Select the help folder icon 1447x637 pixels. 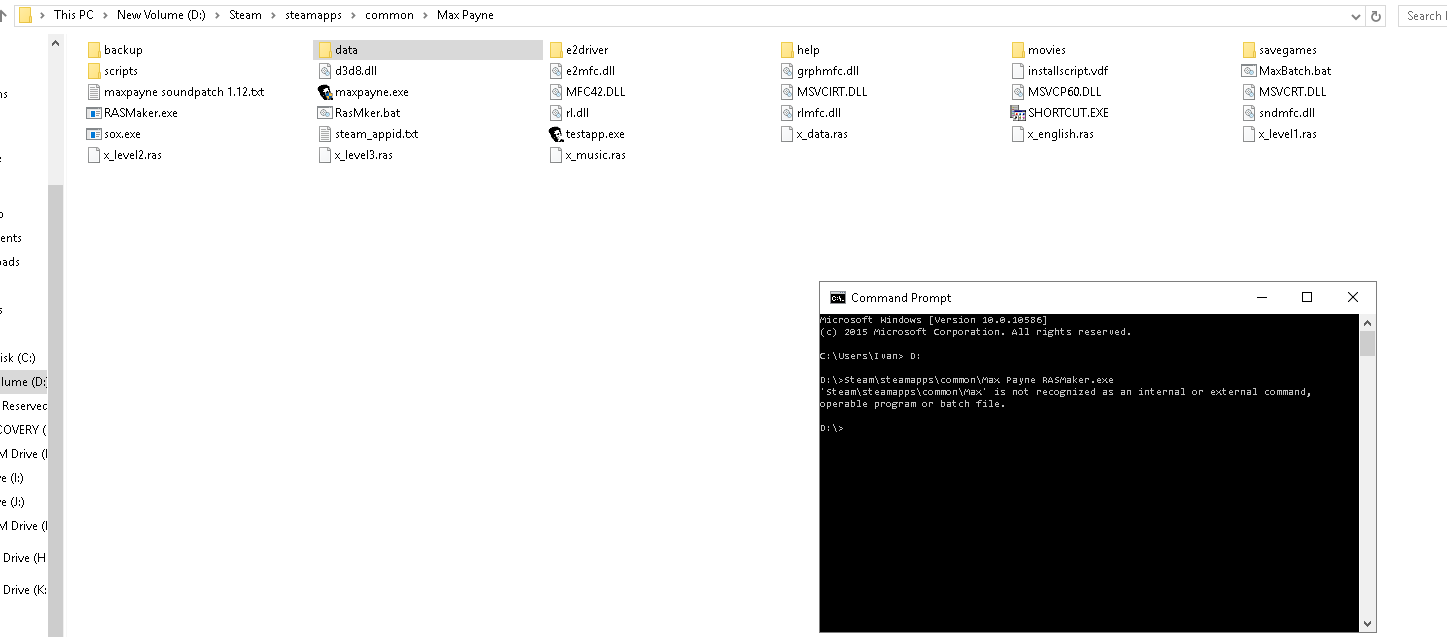click(x=787, y=50)
